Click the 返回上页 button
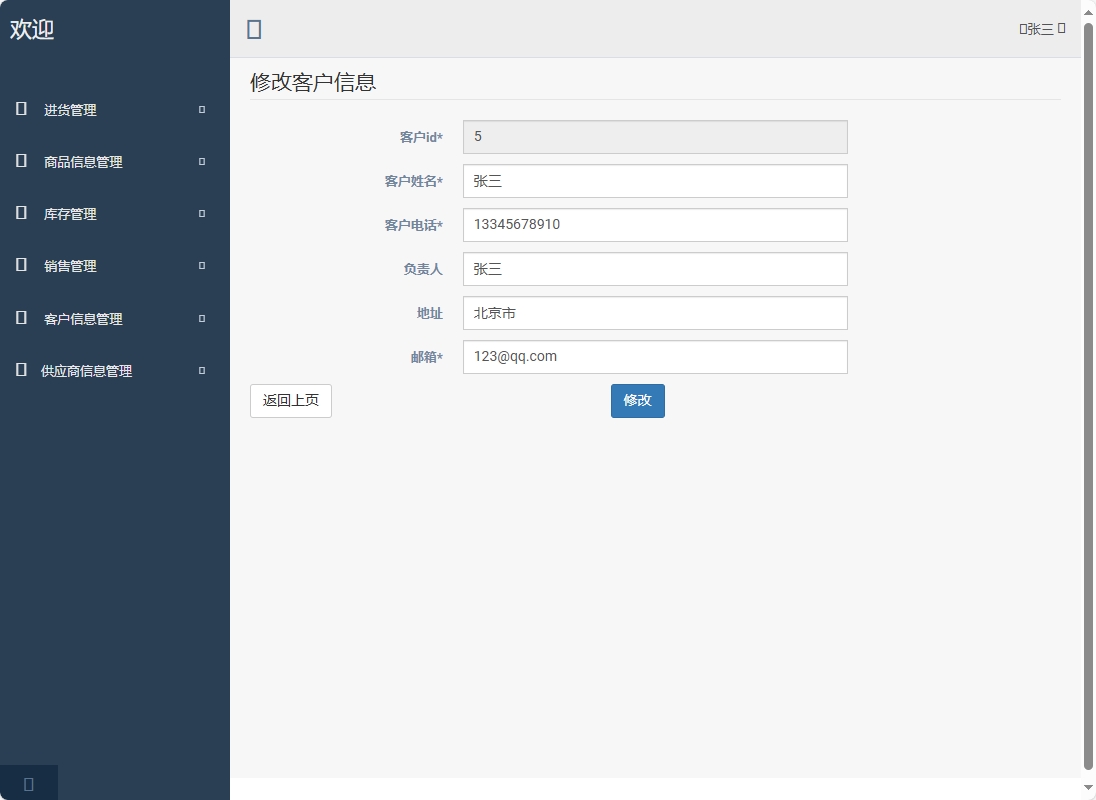This screenshot has height=800, width=1096. tap(290, 400)
